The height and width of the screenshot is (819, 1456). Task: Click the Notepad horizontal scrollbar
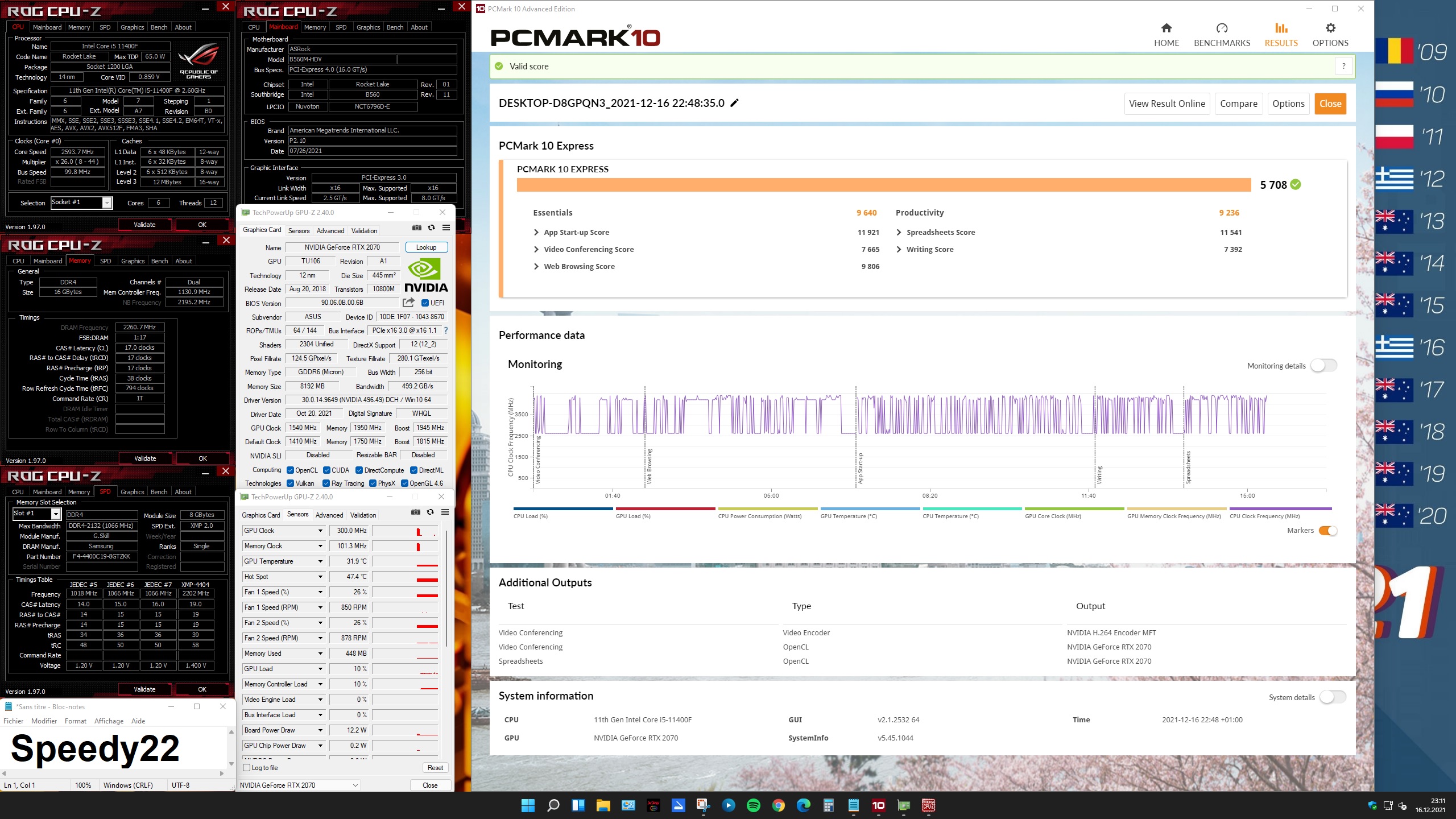112,773
